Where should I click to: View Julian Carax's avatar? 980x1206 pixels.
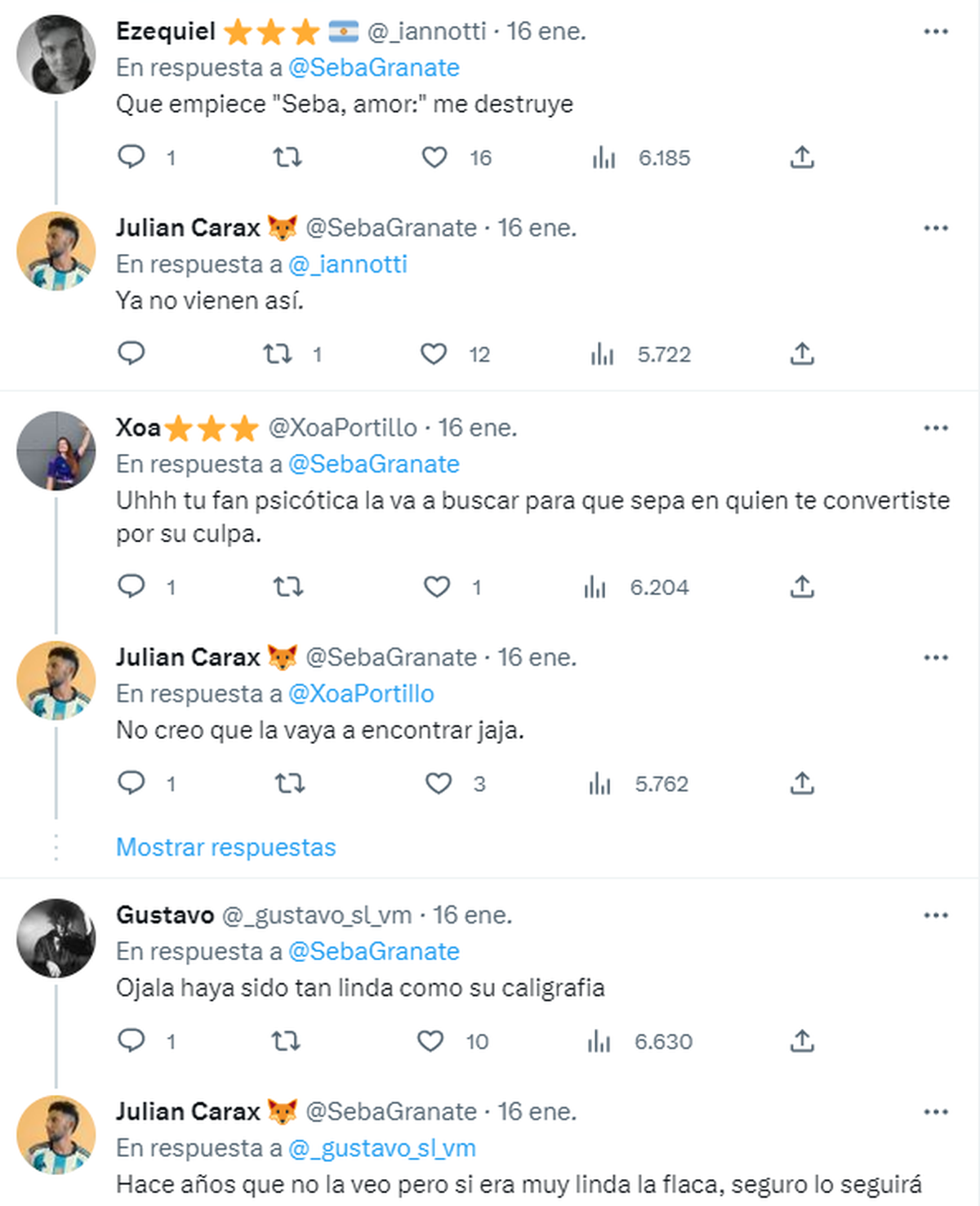(x=56, y=250)
